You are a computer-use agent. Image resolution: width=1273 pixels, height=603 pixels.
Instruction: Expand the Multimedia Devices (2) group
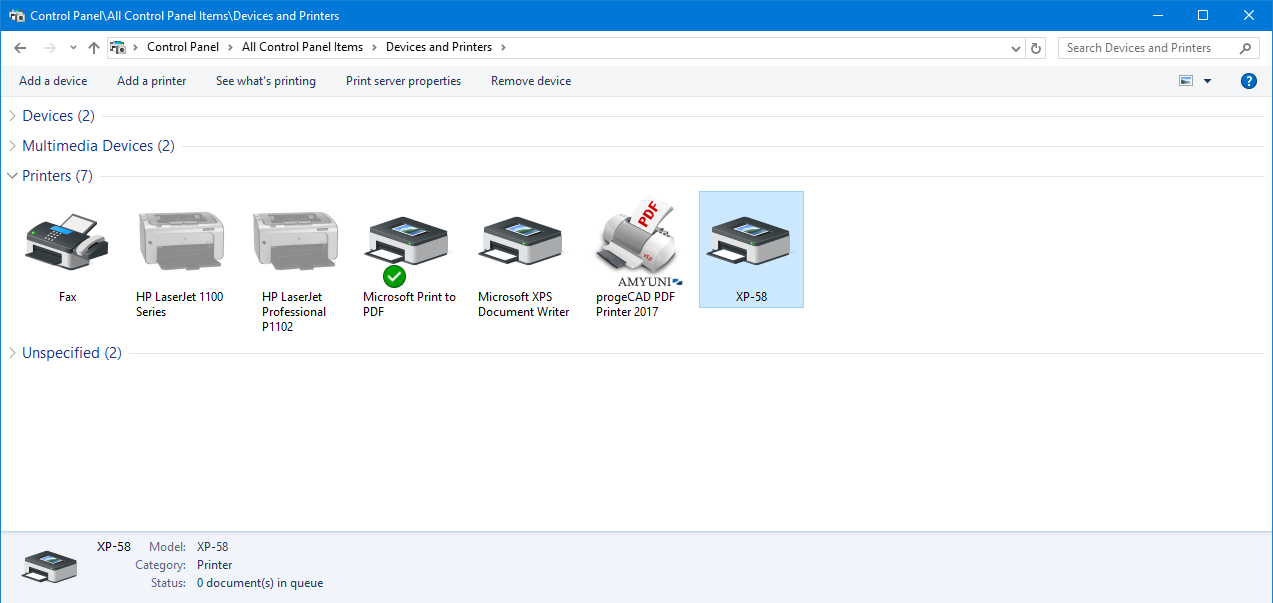[12, 146]
